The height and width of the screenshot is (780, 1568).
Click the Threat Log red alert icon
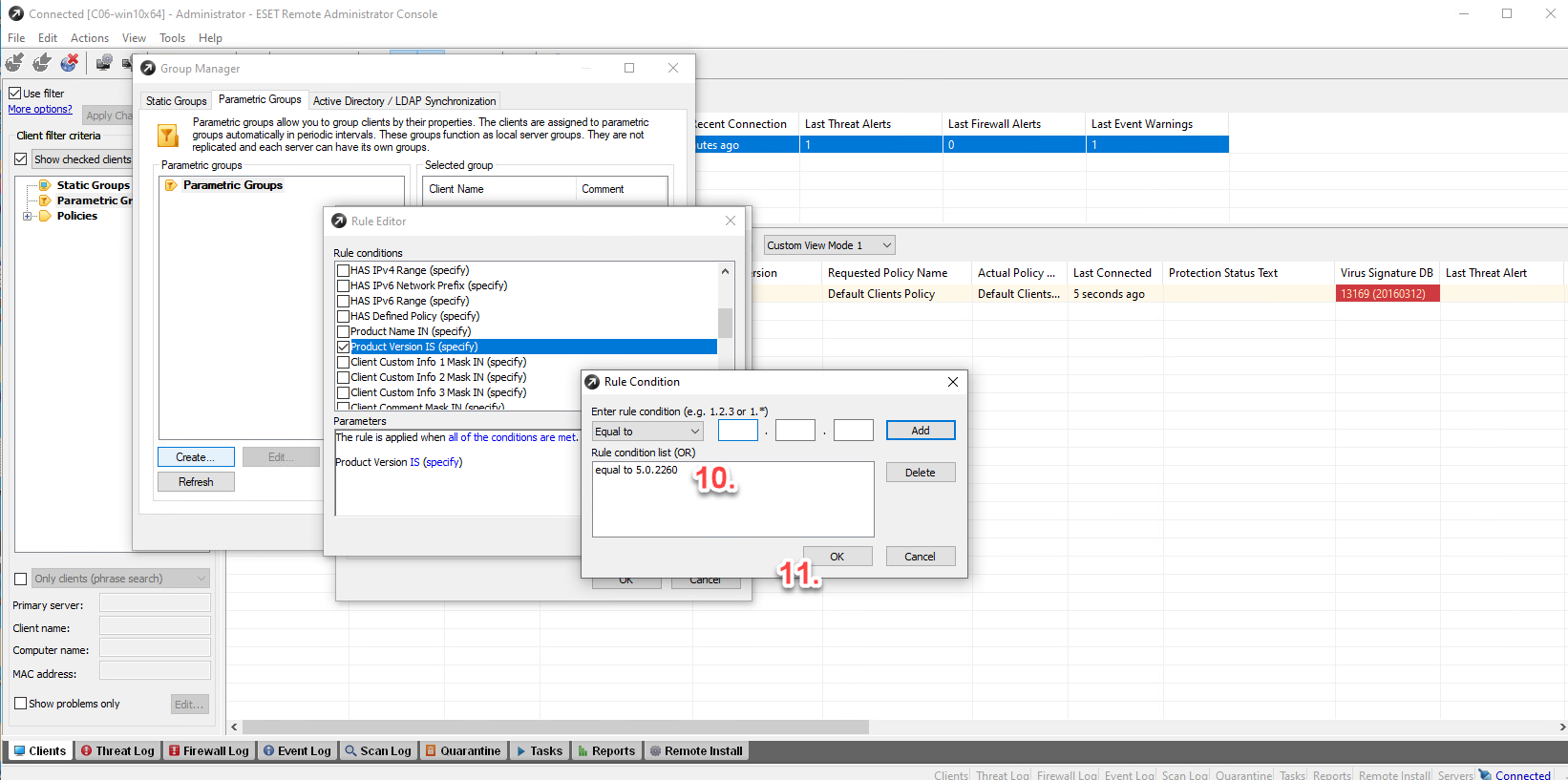86,751
